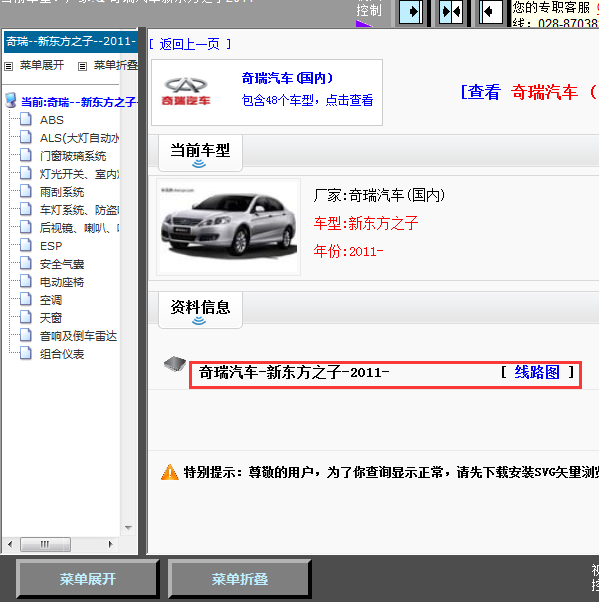Screen dimensions: 599x602
Task: Click the large 菜单展开 bottom button
Action: pos(88,579)
